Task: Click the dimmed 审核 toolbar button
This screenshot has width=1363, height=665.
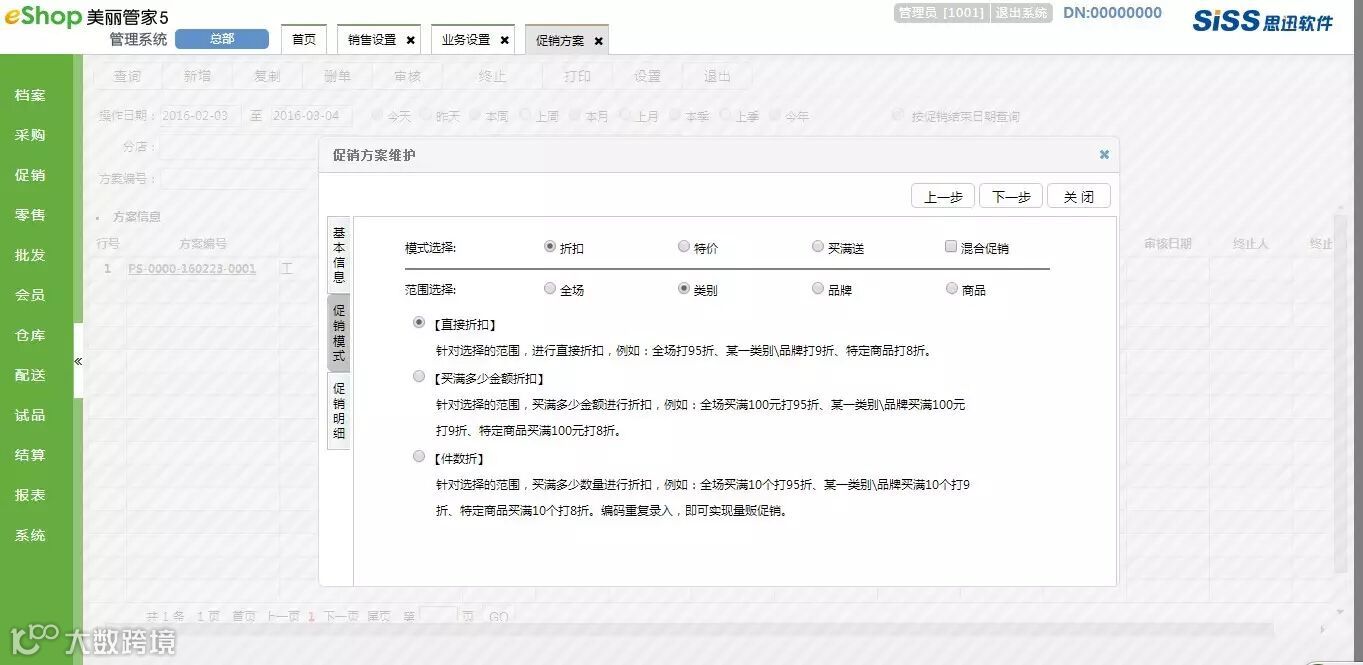Action: [407, 76]
